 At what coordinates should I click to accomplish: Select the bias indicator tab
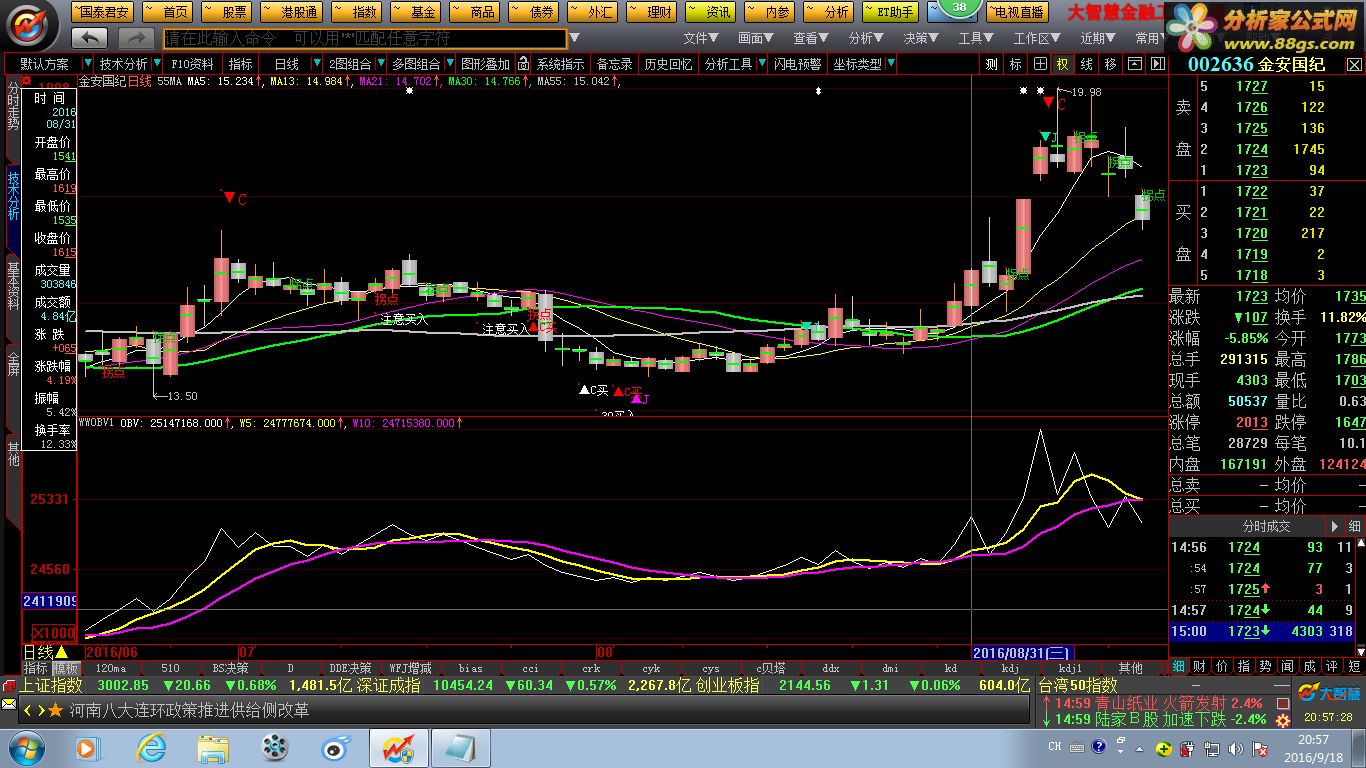click(x=470, y=668)
